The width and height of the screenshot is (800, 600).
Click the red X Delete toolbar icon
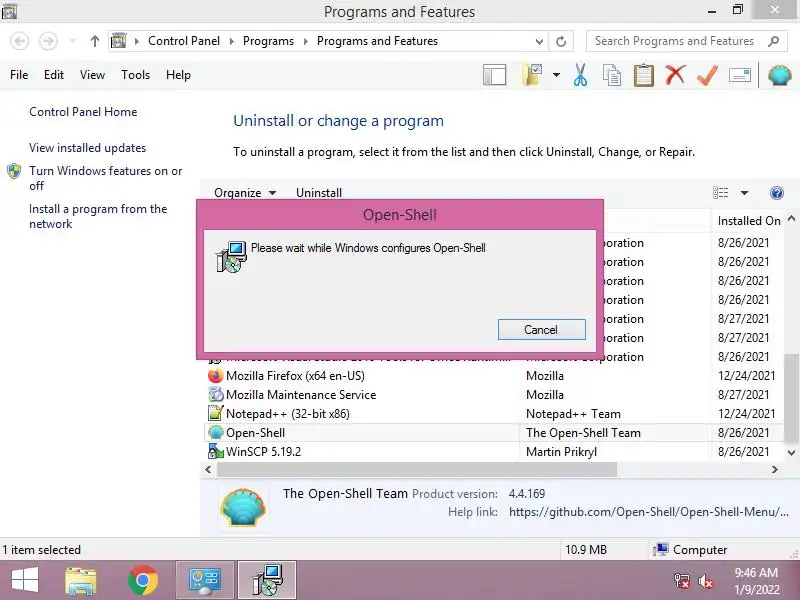(x=675, y=75)
